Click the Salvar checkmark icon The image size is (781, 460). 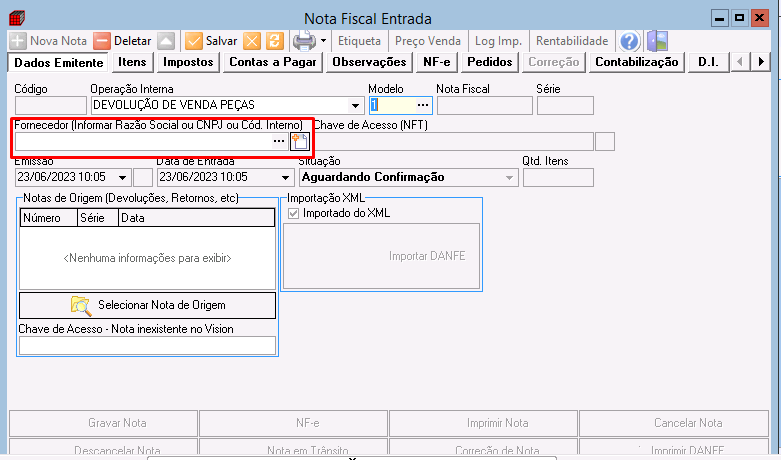[x=193, y=41]
